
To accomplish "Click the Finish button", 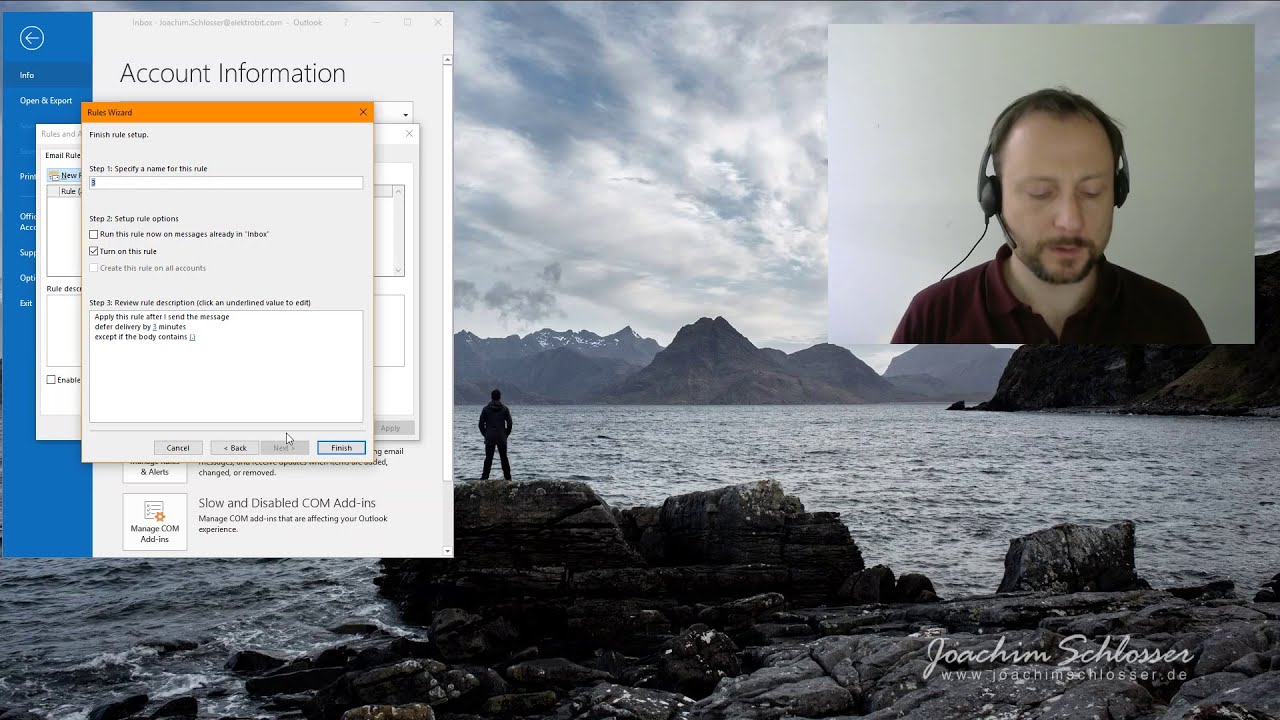I will tap(341, 448).
